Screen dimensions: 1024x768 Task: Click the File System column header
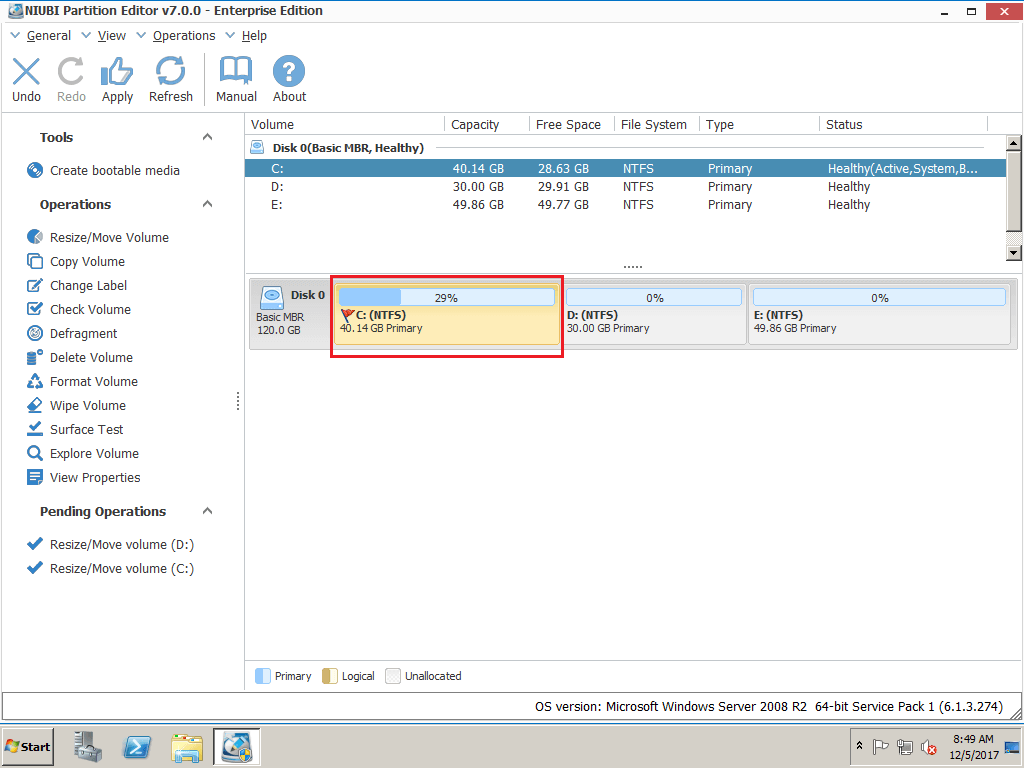[656, 125]
